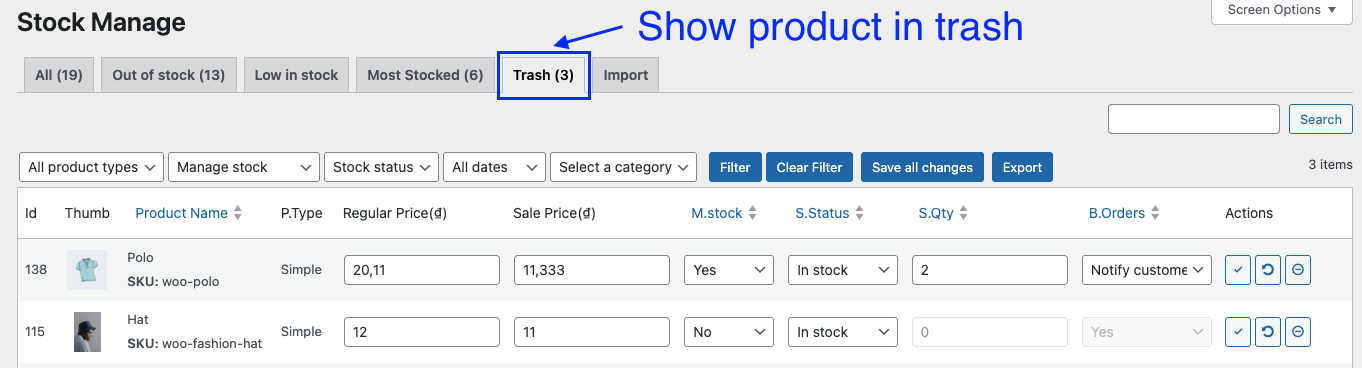Click the 3 items count text
Screen dimensions: 1362x368
[1330, 165]
